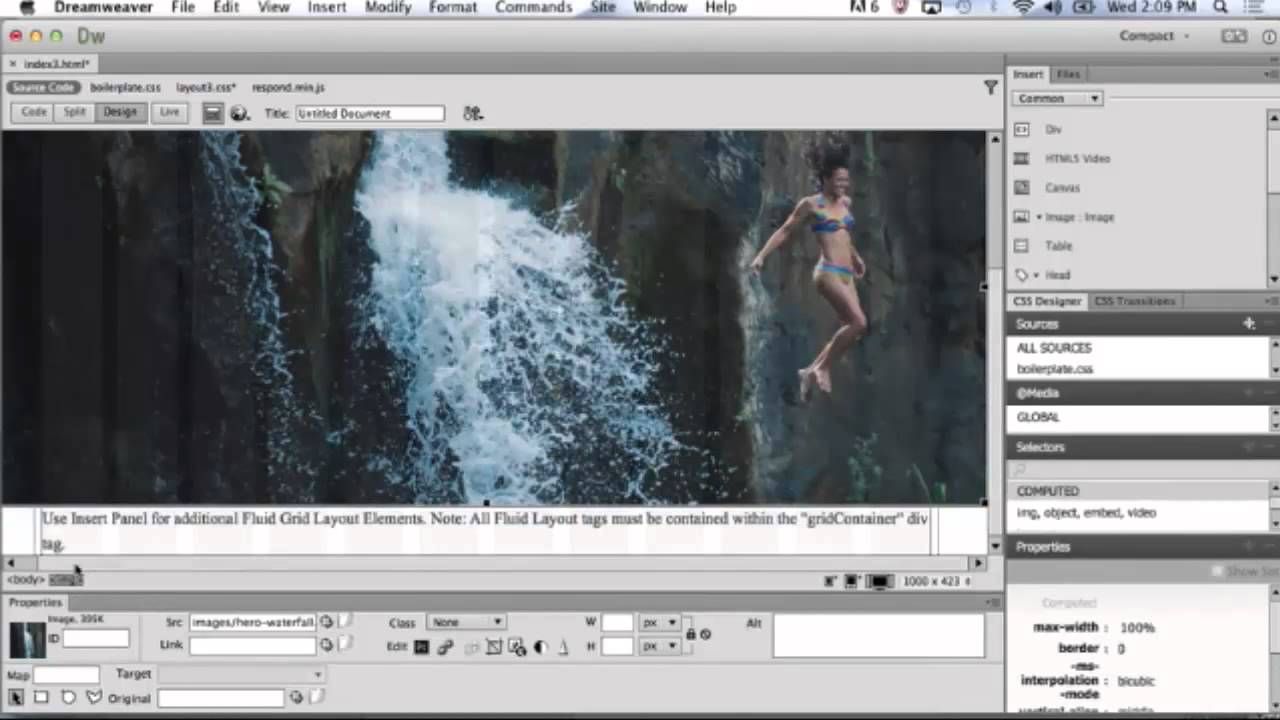Viewport: 1280px width, 720px height.
Task: Open the Site menu
Action: pos(603,7)
